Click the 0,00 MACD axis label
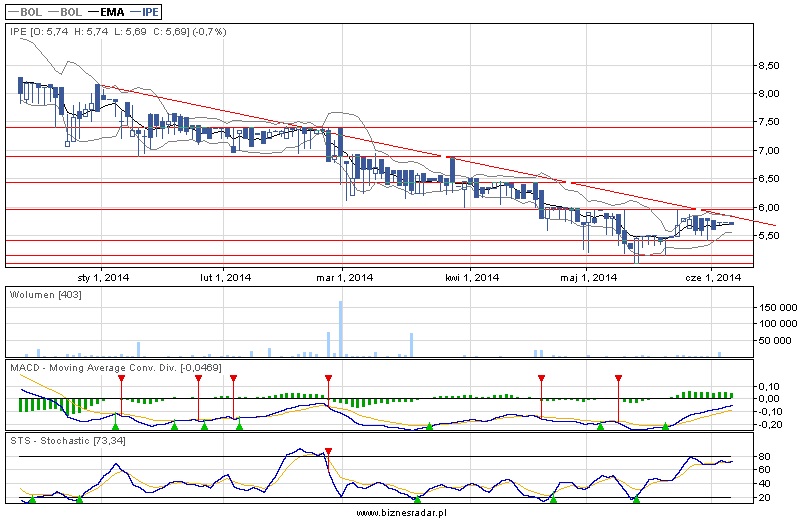Image resolution: width=800 pixels, height=520 pixels. (769, 398)
